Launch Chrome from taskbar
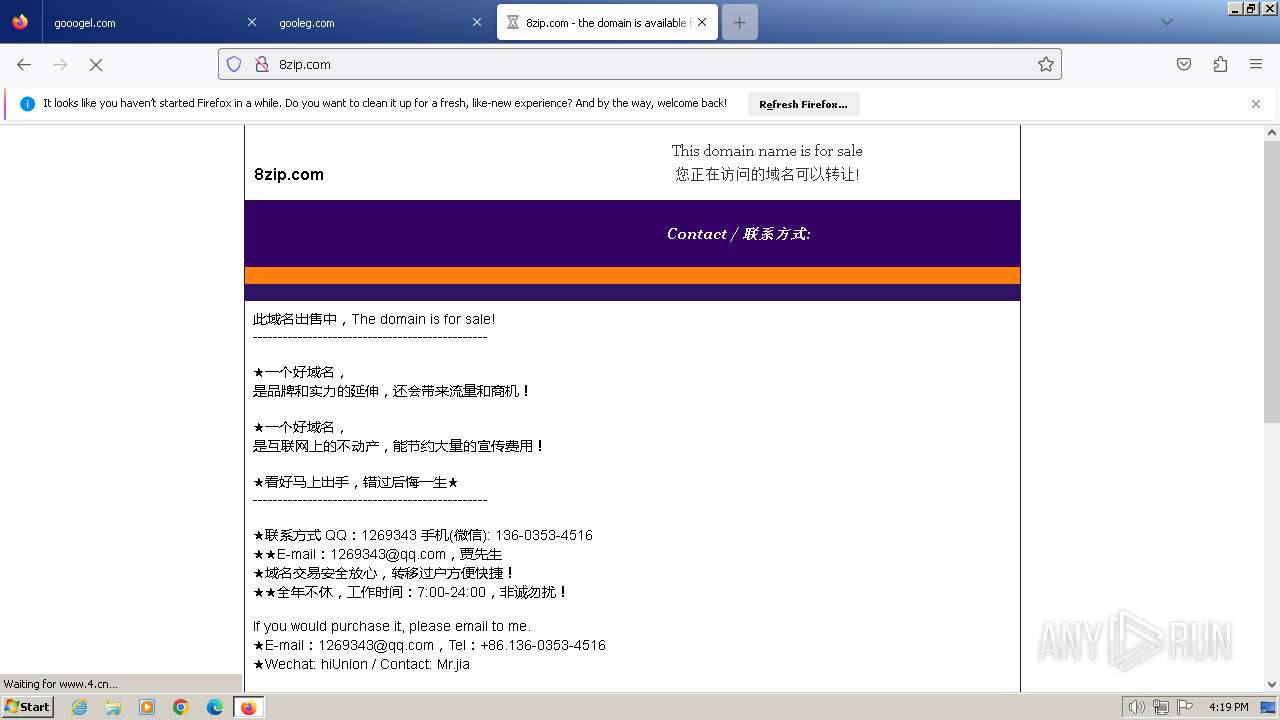This screenshot has width=1280, height=720. click(181, 707)
